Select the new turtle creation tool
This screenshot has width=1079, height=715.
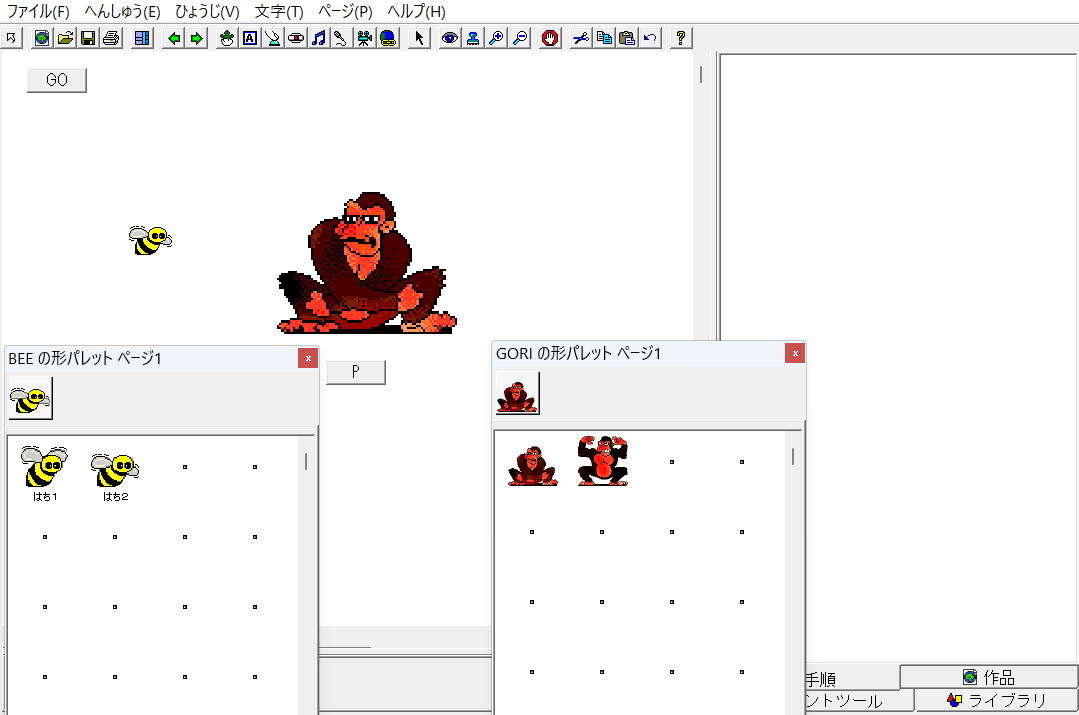pyautogui.click(x=227, y=39)
